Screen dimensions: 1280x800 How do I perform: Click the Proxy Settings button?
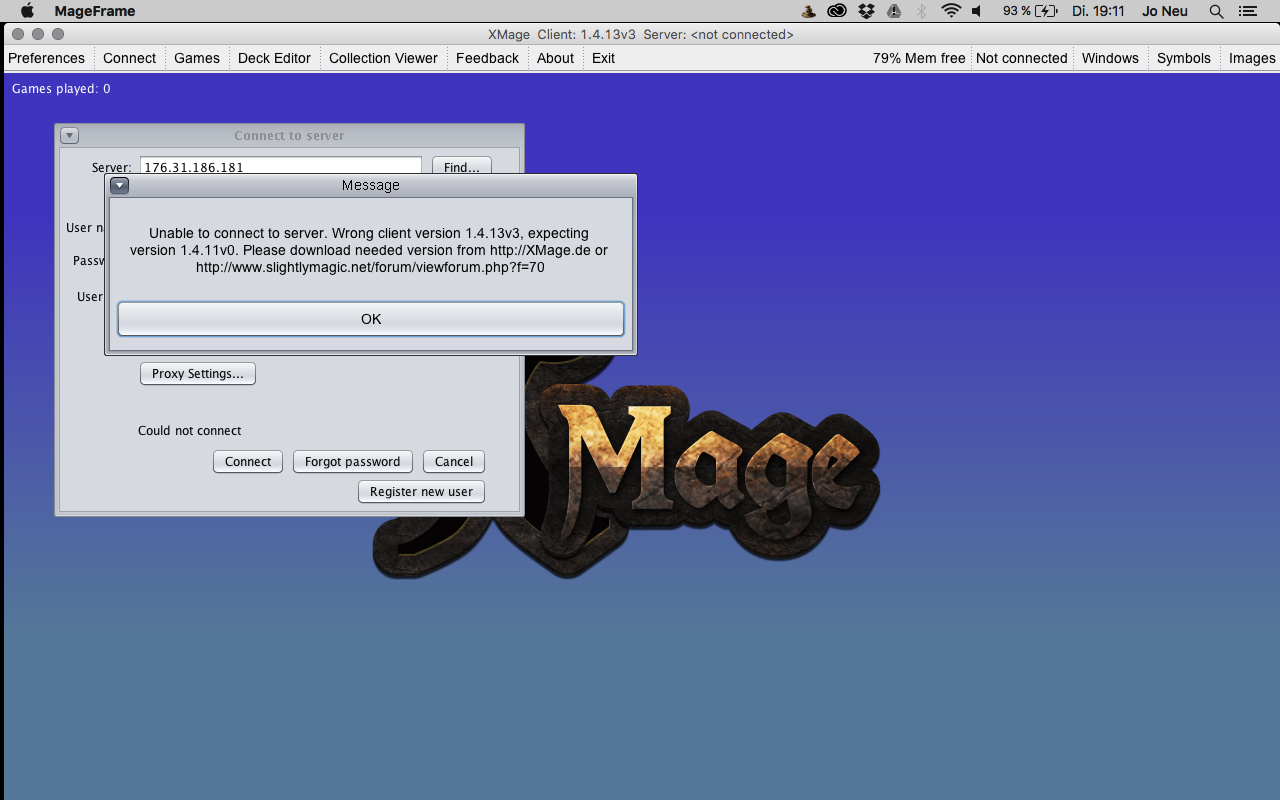(198, 374)
